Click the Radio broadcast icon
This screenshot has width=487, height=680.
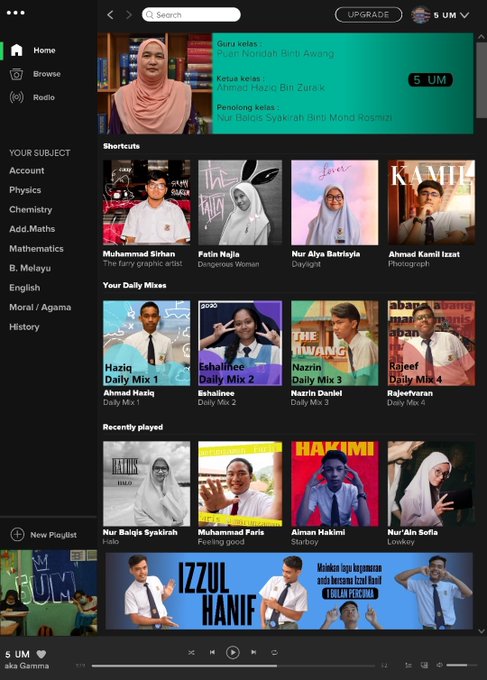16,97
